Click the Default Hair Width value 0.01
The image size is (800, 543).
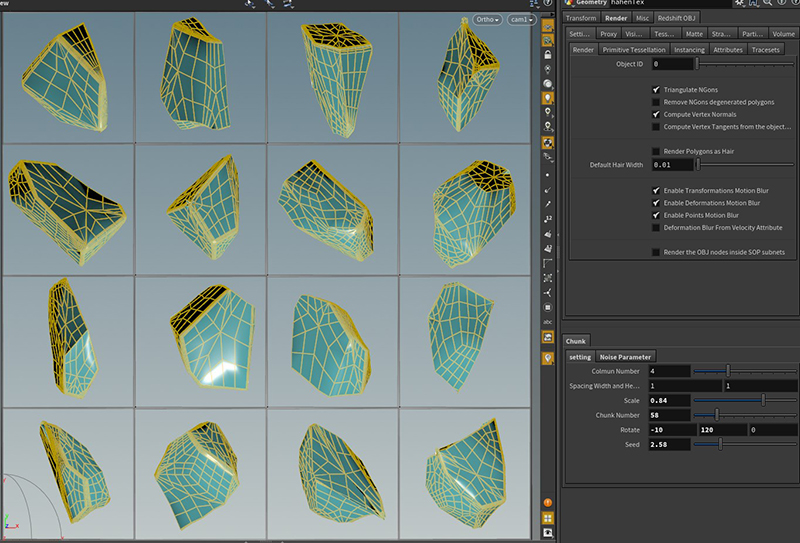click(x=672, y=164)
